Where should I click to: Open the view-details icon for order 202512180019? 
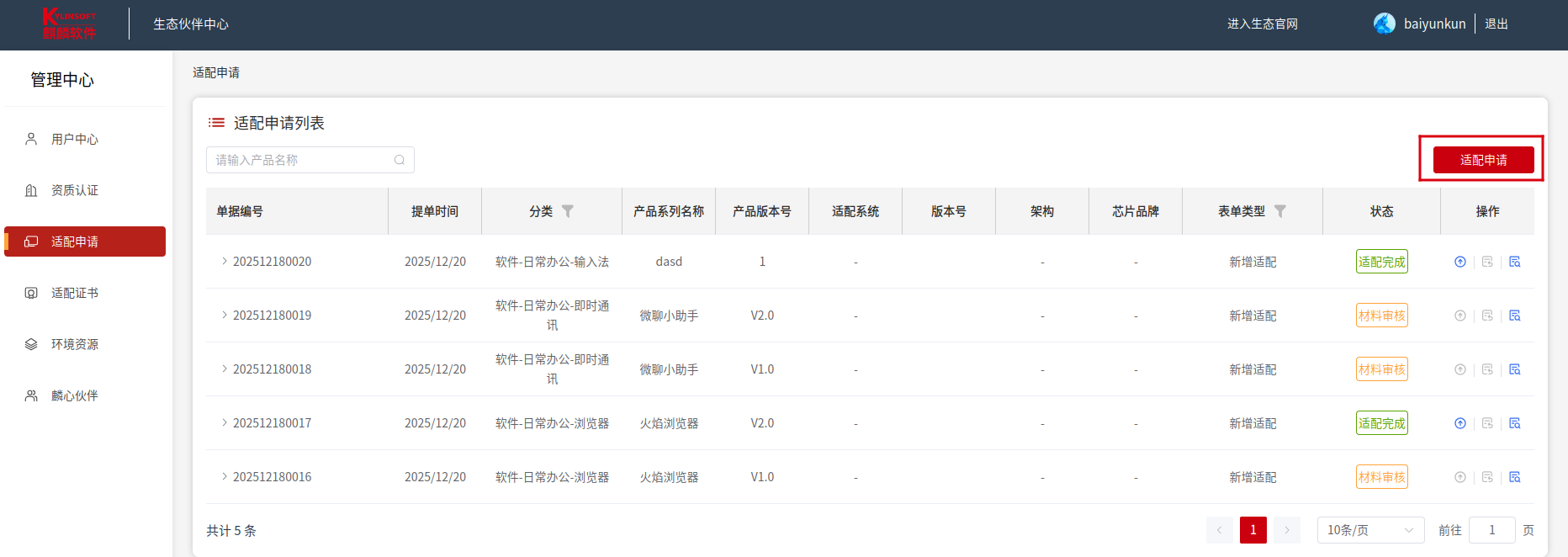1515,316
